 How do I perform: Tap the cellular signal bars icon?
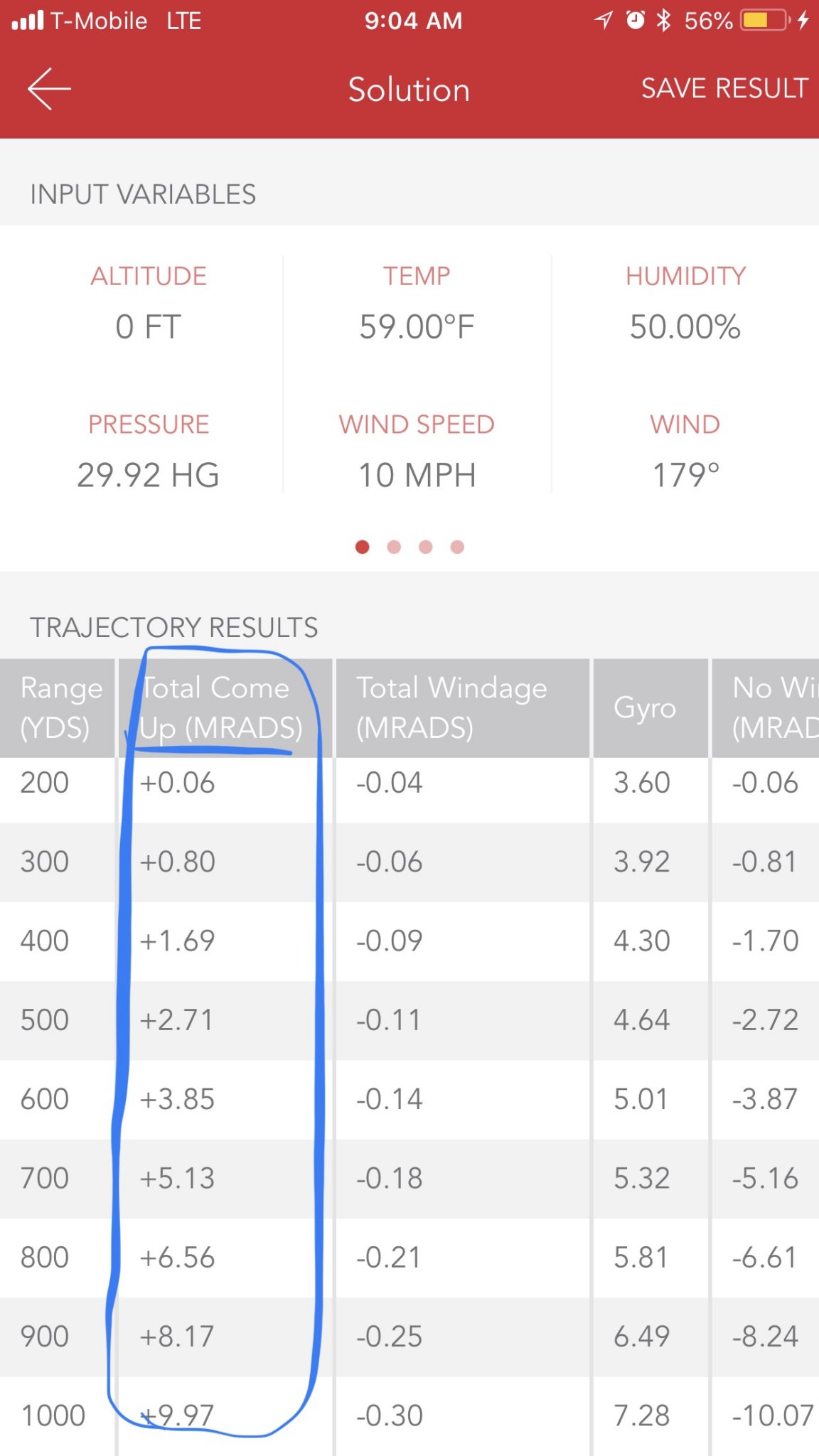(x=28, y=21)
